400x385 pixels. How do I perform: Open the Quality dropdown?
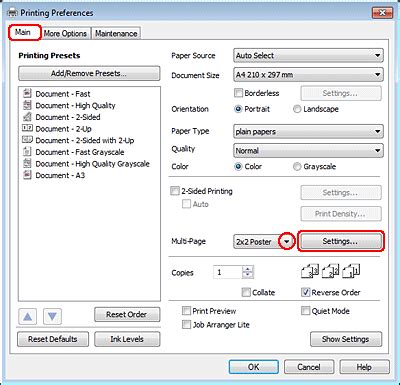(x=308, y=150)
